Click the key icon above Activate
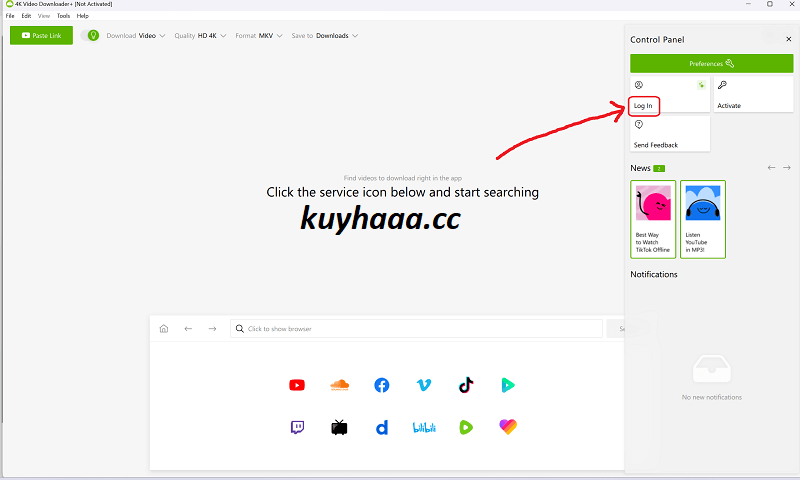The width and height of the screenshot is (800, 480). point(722,85)
